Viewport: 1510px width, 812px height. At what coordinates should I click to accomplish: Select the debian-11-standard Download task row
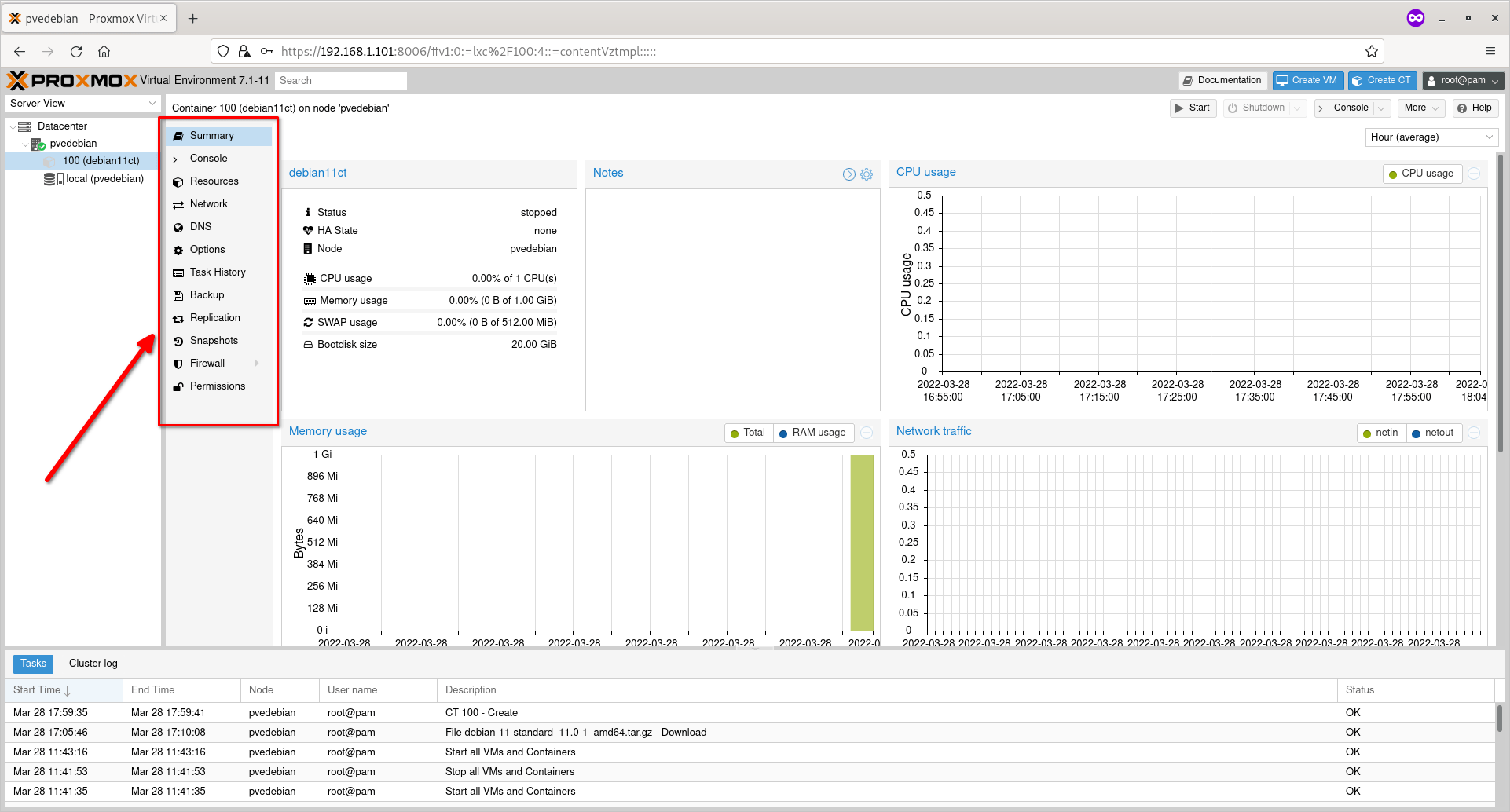point(750,733)
